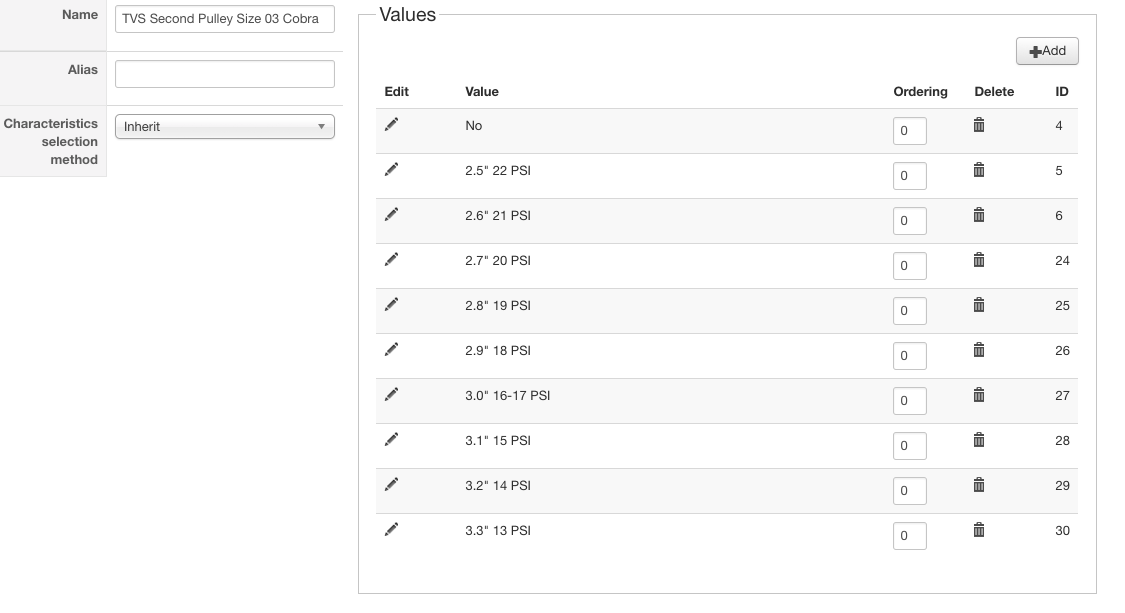The image size is (1125, 613).
Task: Edit the 2.9" 18 PSI value
Action: (391, 349)
